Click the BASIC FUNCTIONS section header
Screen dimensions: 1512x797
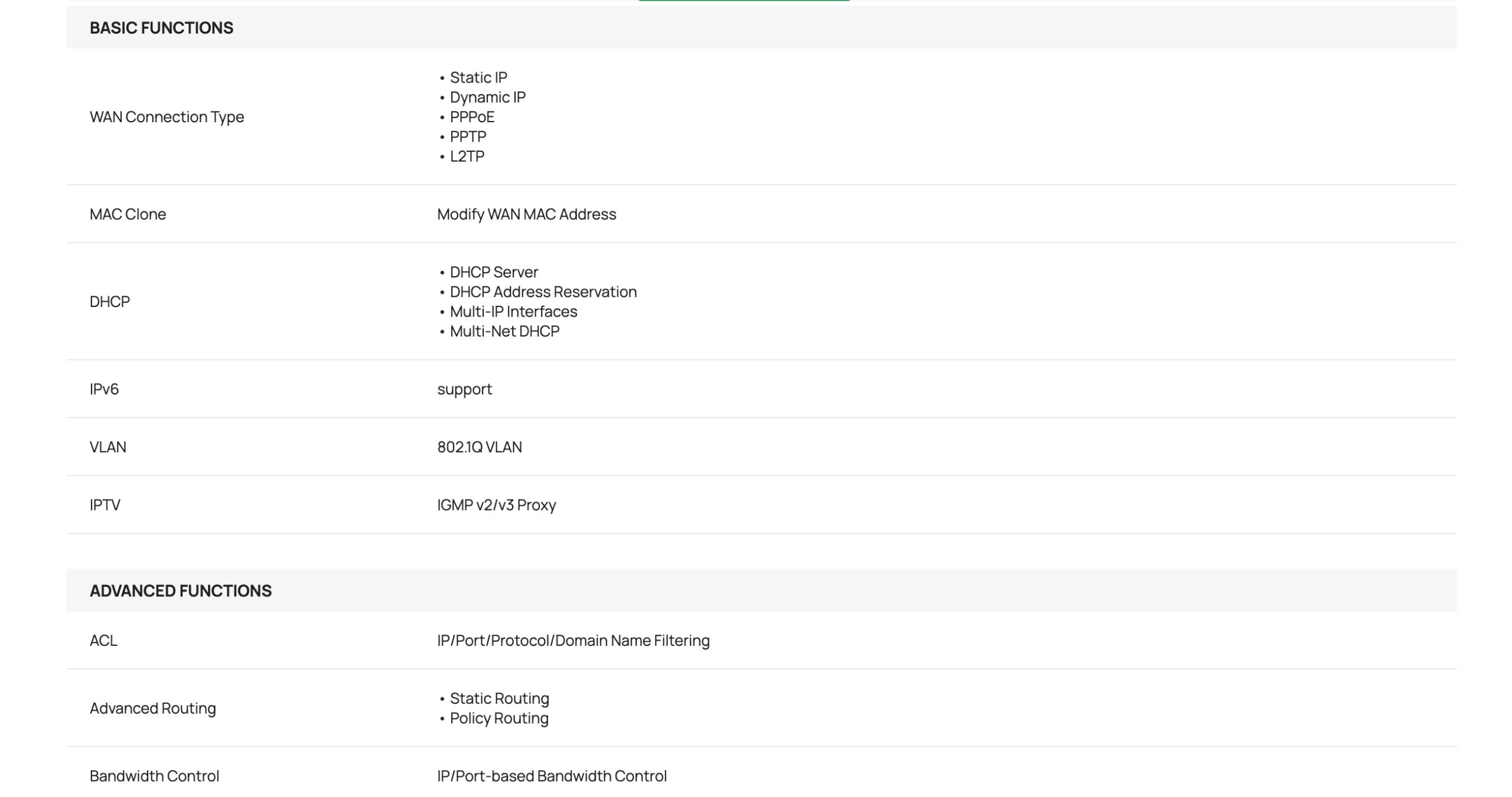click(161, 28)
